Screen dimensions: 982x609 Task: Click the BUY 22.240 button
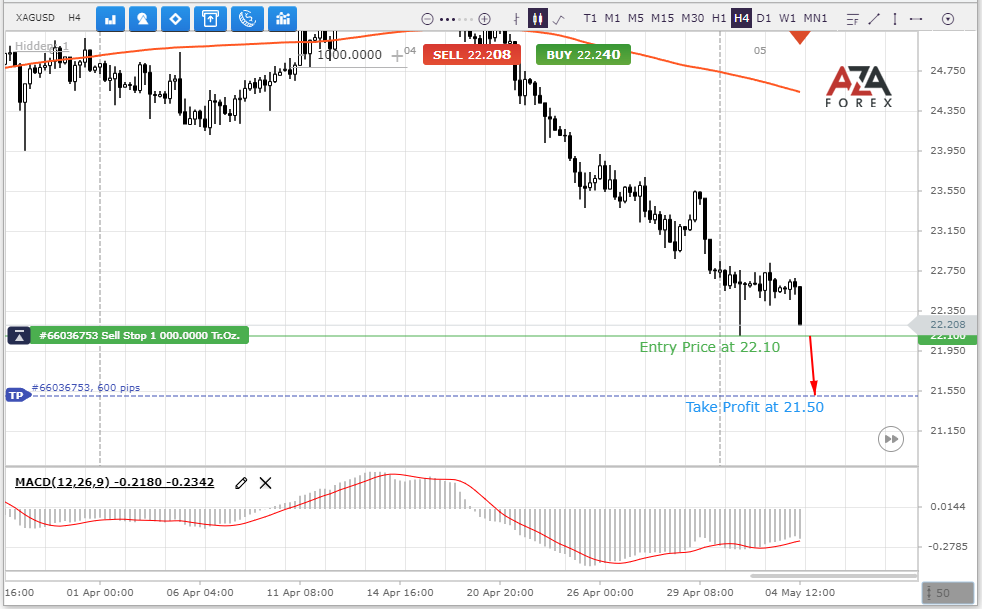(583, 55)
